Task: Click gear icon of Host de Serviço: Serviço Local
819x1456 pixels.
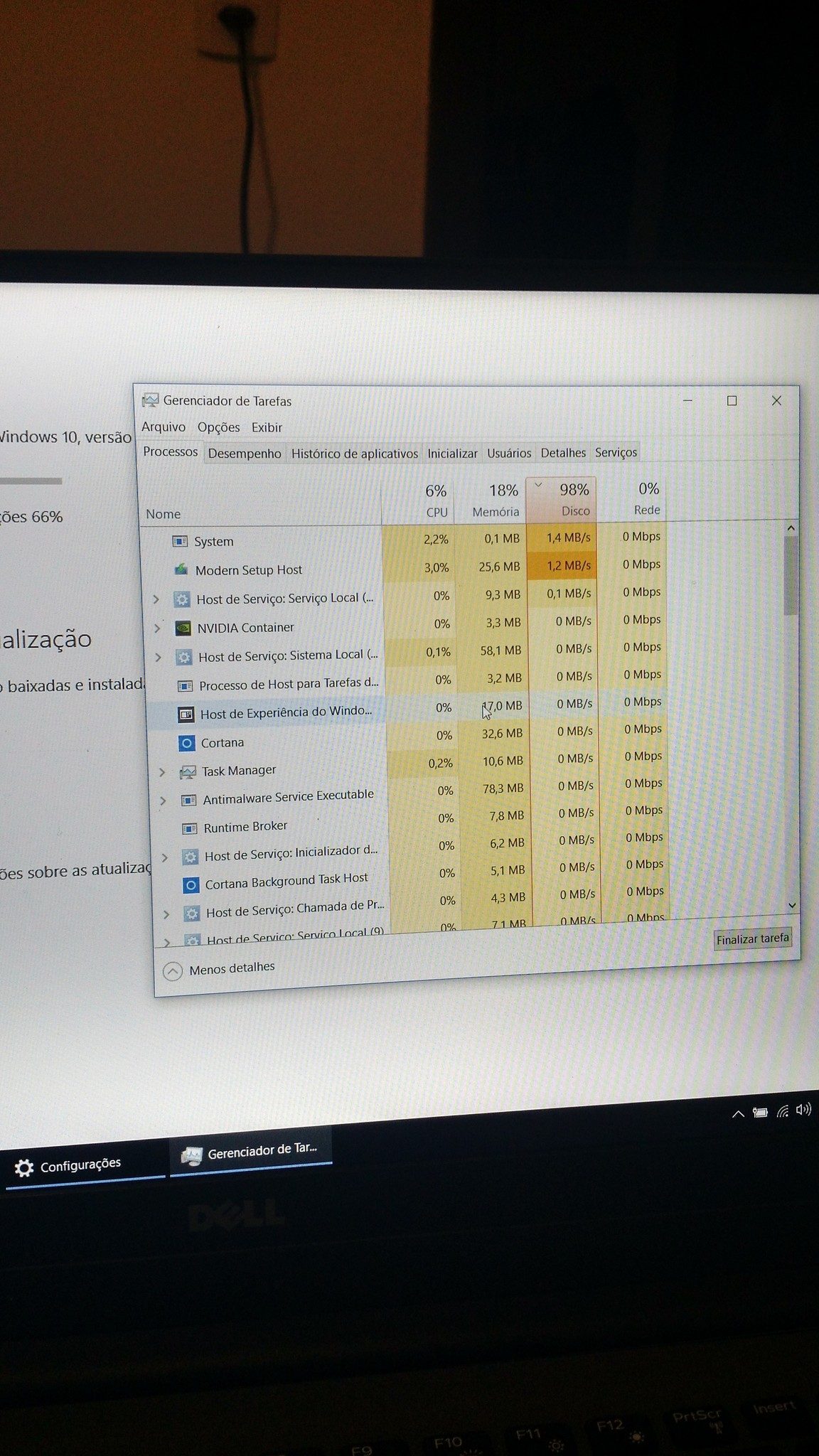Action: [182, 599]
